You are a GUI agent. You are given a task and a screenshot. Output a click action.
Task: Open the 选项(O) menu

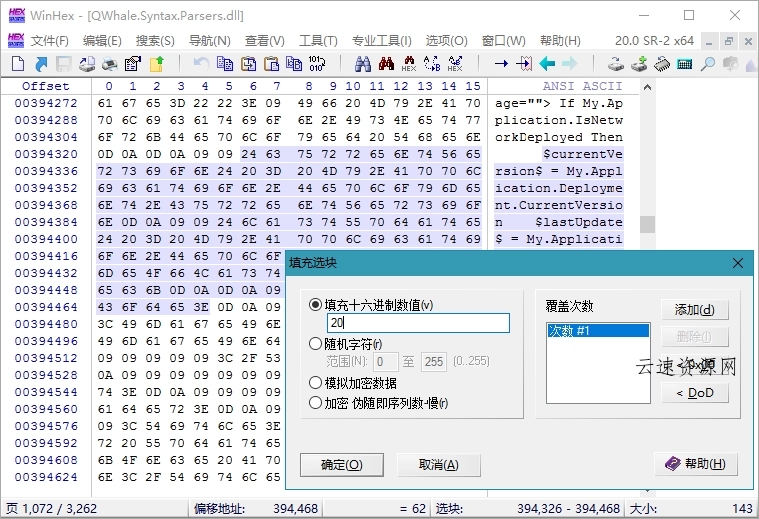[x=446, y=41]
